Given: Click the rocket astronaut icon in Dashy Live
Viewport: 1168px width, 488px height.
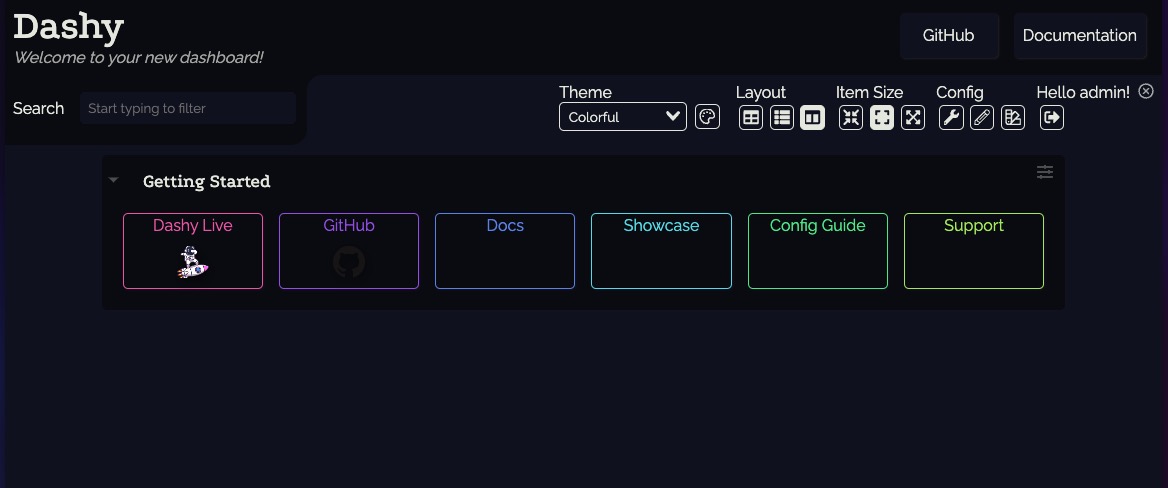Looking at the screenshot, I should click(x=192, y=262).
